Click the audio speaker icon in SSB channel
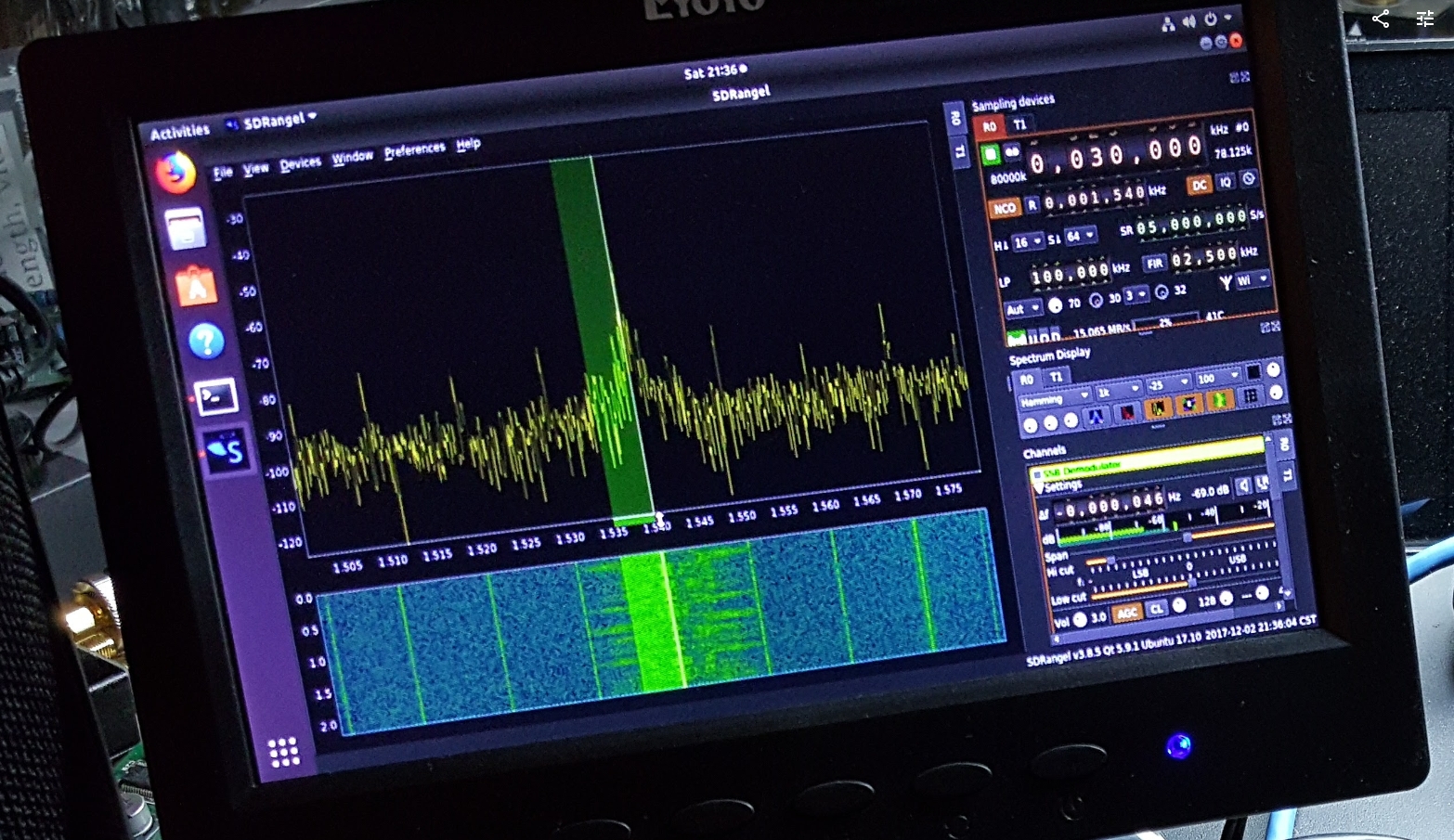This screenshot has width=1454, height=840. (1244, 486)
